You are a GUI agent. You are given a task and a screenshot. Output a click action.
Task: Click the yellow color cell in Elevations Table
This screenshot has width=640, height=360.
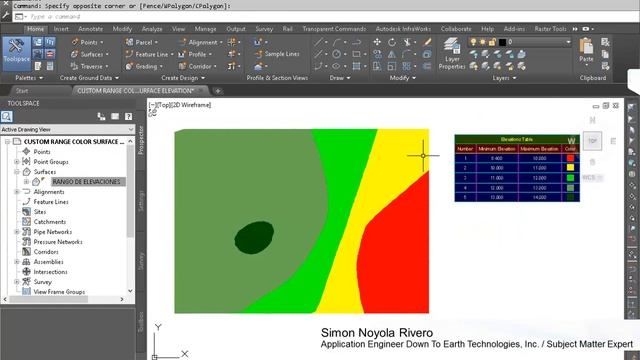pos(570,168)
